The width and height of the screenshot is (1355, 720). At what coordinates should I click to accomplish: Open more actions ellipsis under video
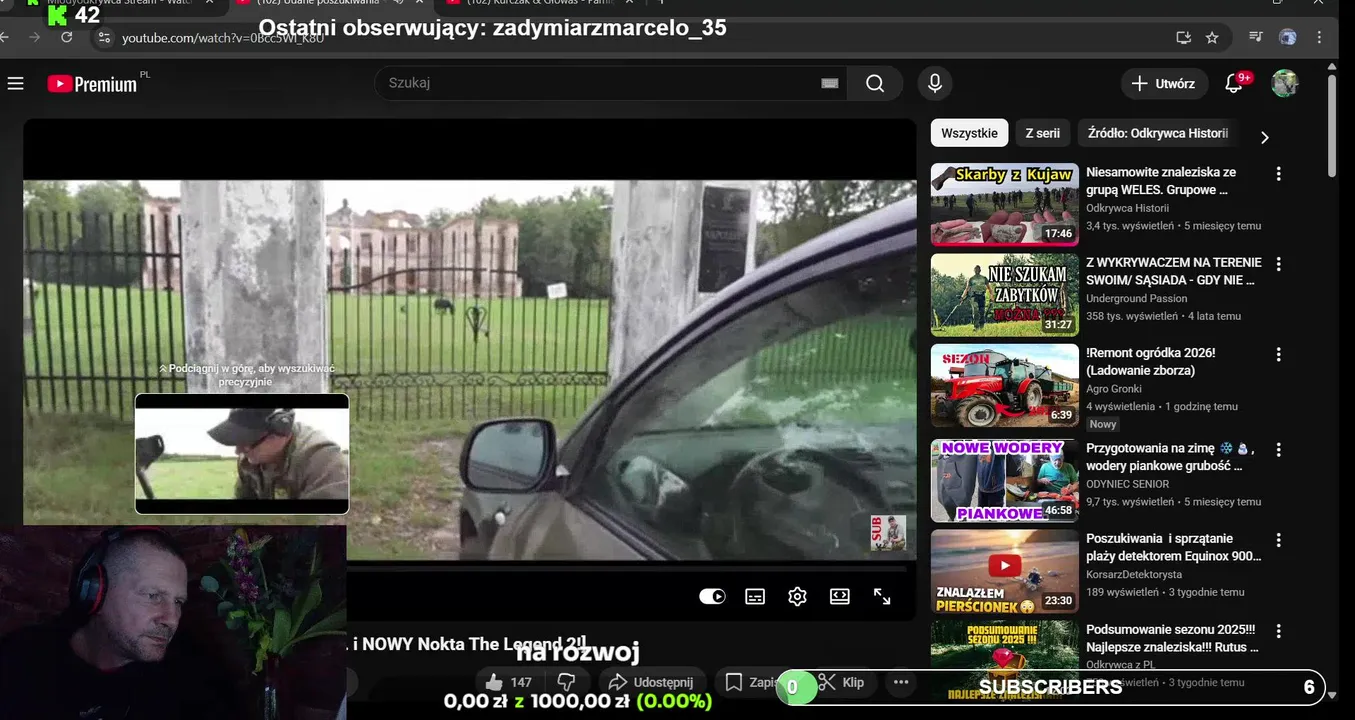(901, 682)
